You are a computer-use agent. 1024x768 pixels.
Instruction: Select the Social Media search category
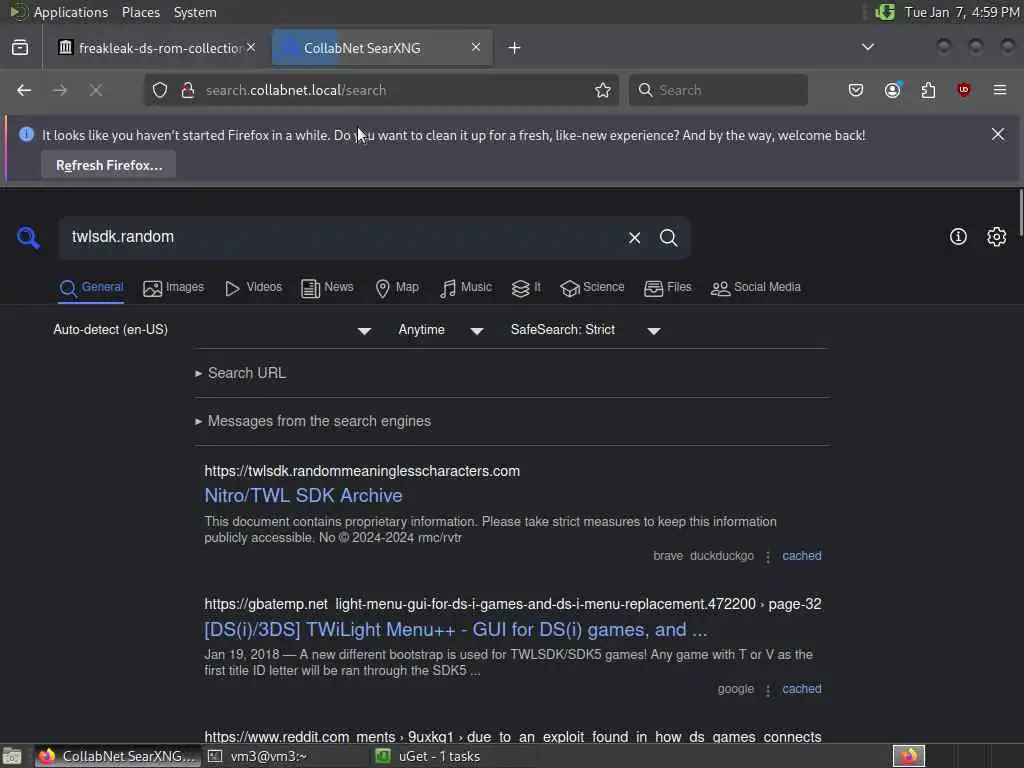(756, 287)
